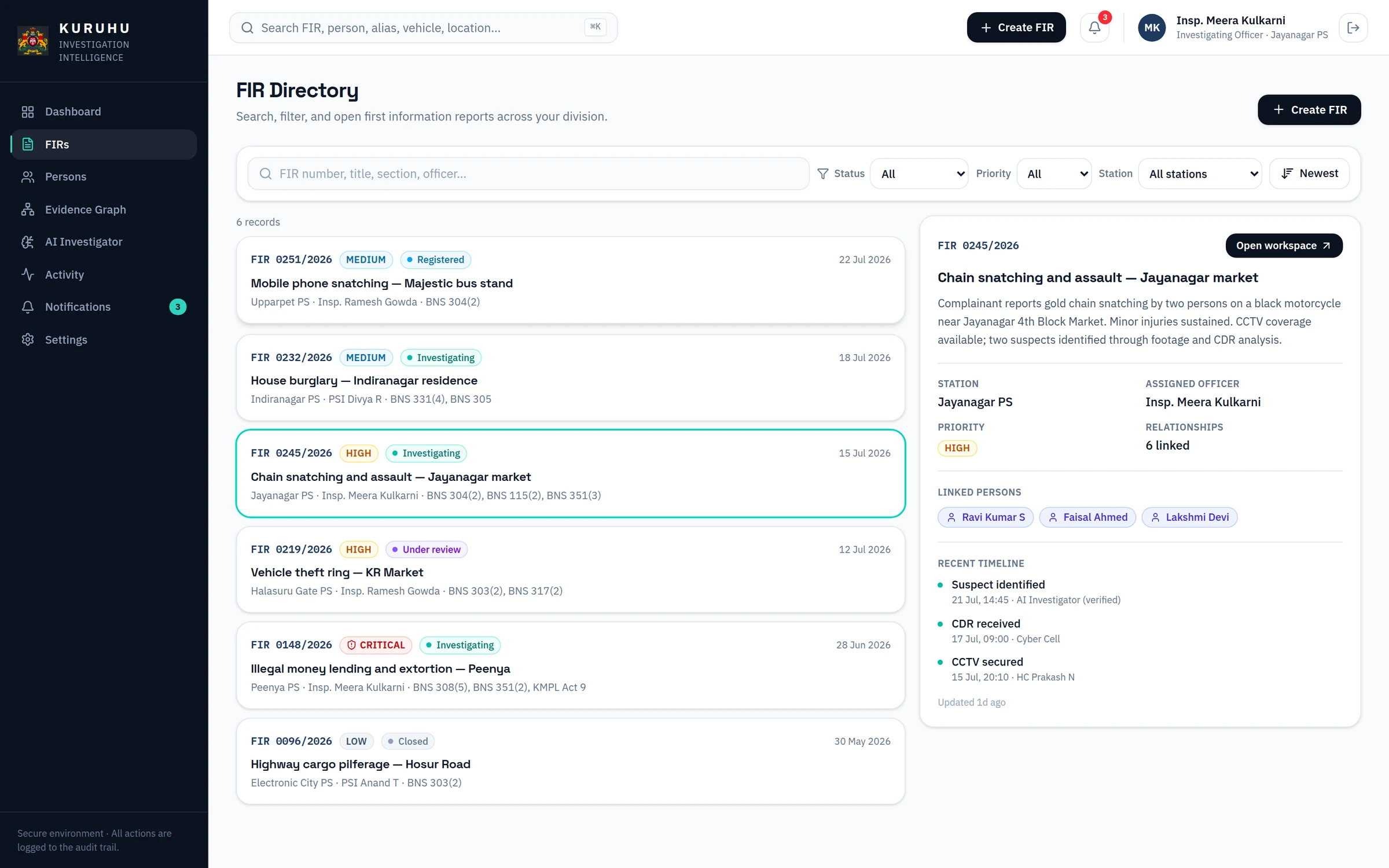
Task: Focus the global FIR person search field
Action: click(423, 28)
